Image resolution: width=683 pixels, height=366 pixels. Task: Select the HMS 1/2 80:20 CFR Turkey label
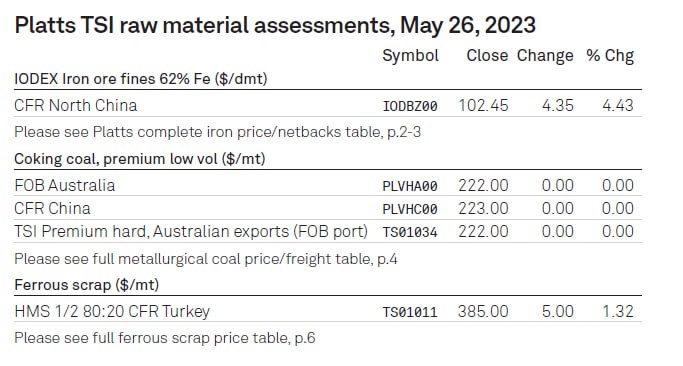coord(112,312)
